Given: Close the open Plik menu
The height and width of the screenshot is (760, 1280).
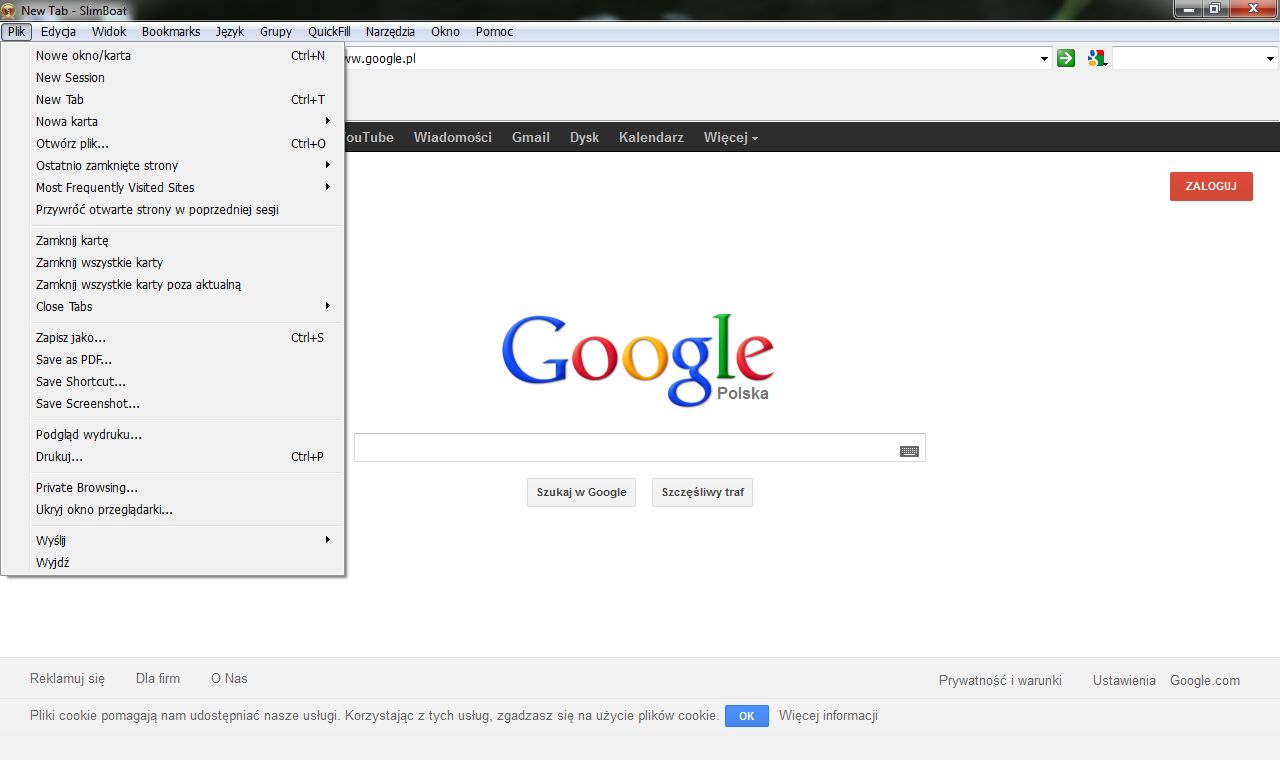Looking at the screenshot, I should [x=16, y=32].
